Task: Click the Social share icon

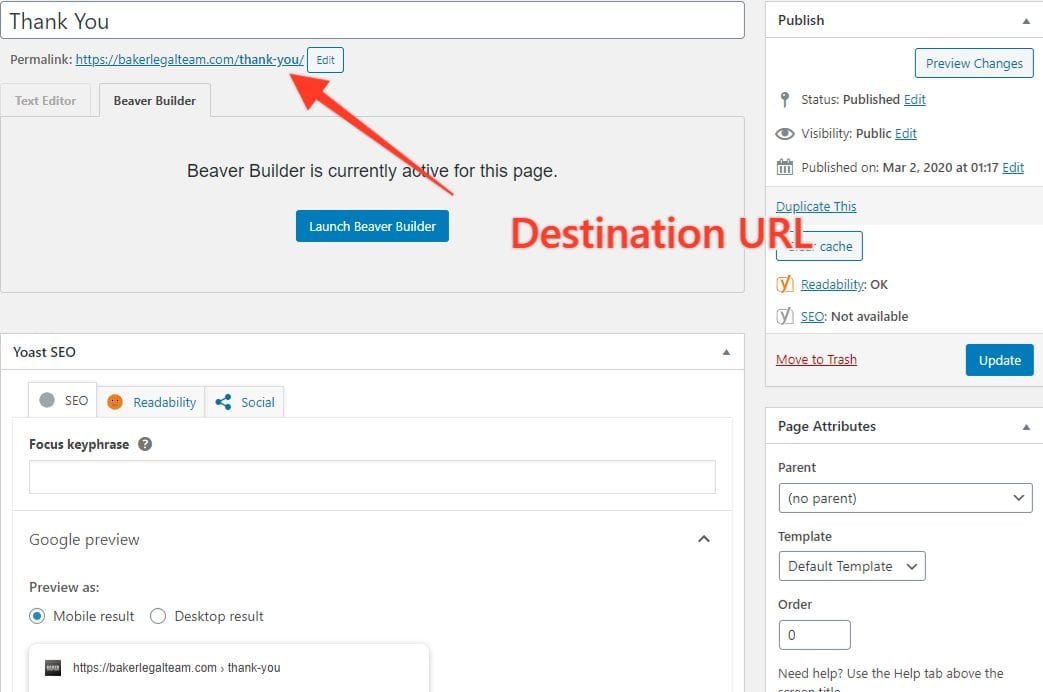Action: [224, 402]
